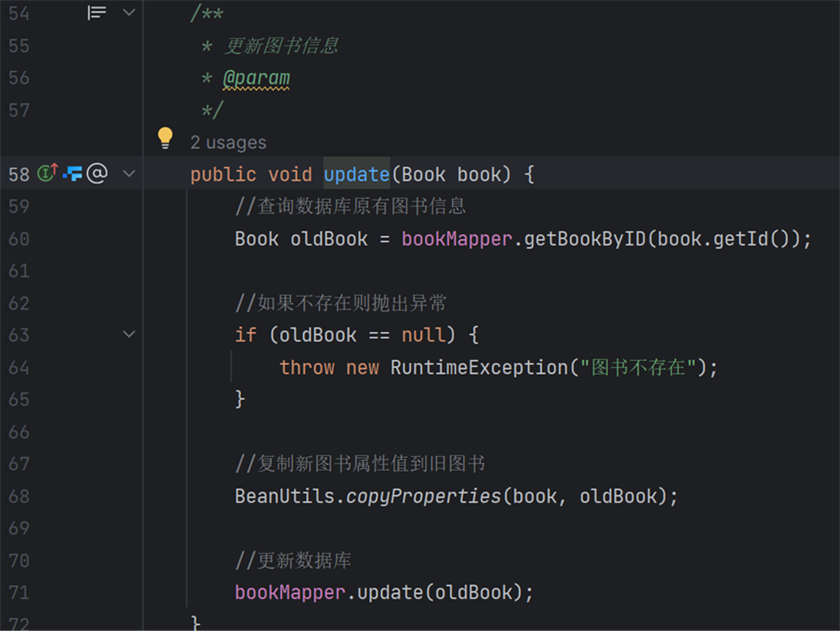Screen dimensions: 840x631
Task: Collapse the Javadoc comment at line 54
Action: [x=129, y=12]
